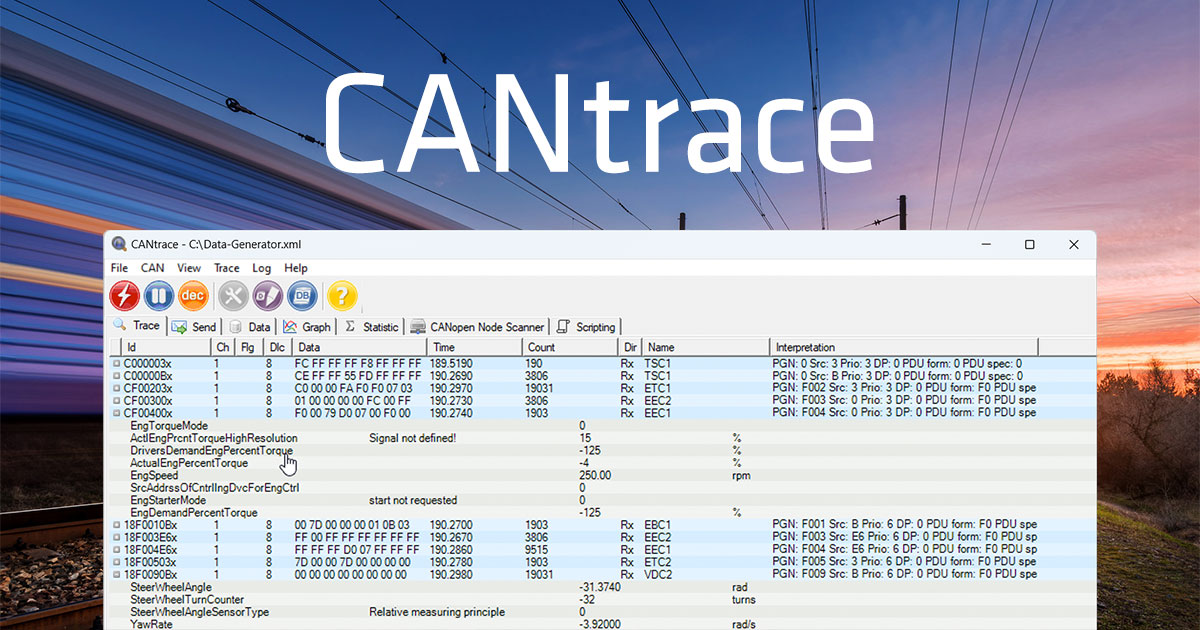
Task: Click the Dir column header
Action: 629,347
